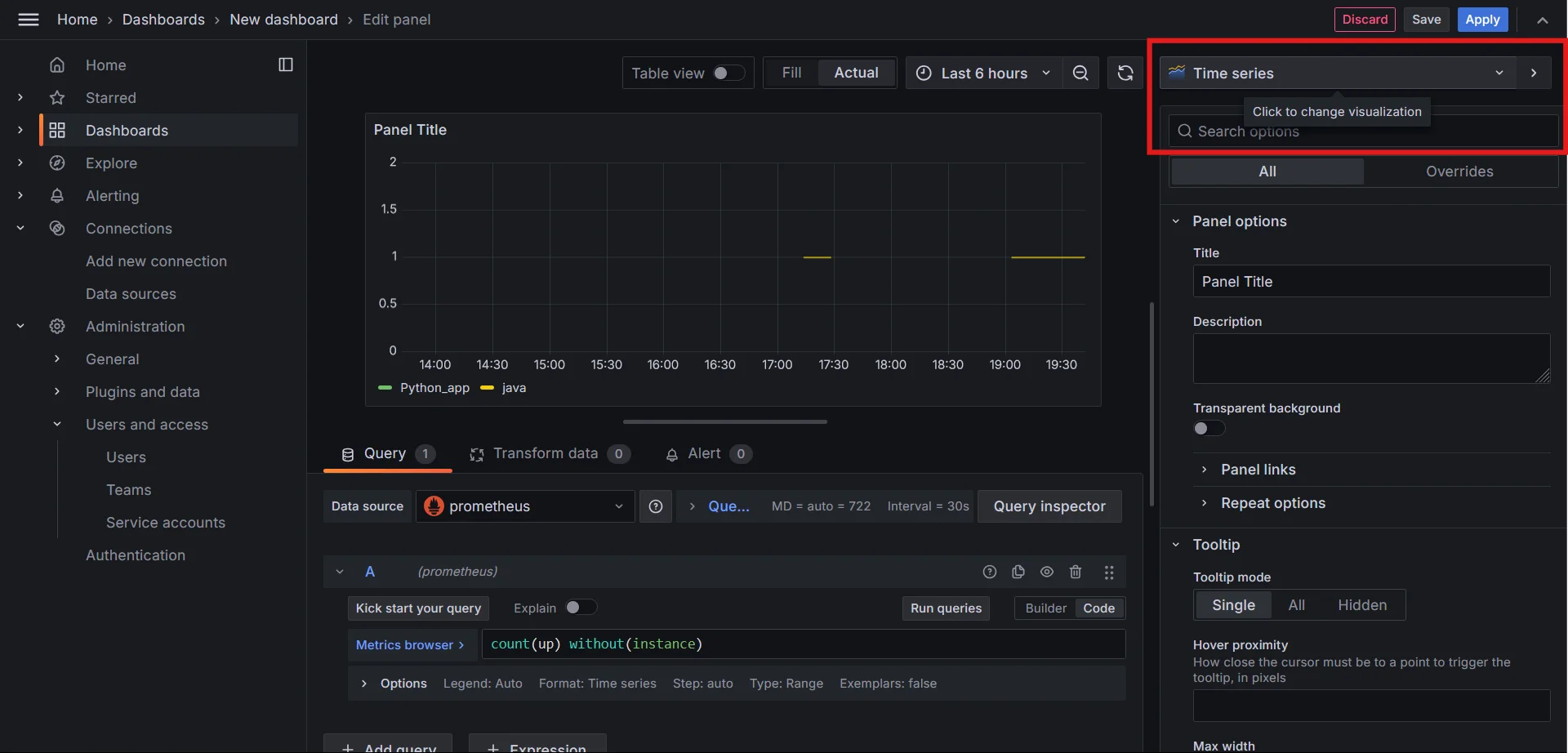The image size is (1568, 753).
Task: Open the Time series visualization picker
Action: coord(1337,73)
